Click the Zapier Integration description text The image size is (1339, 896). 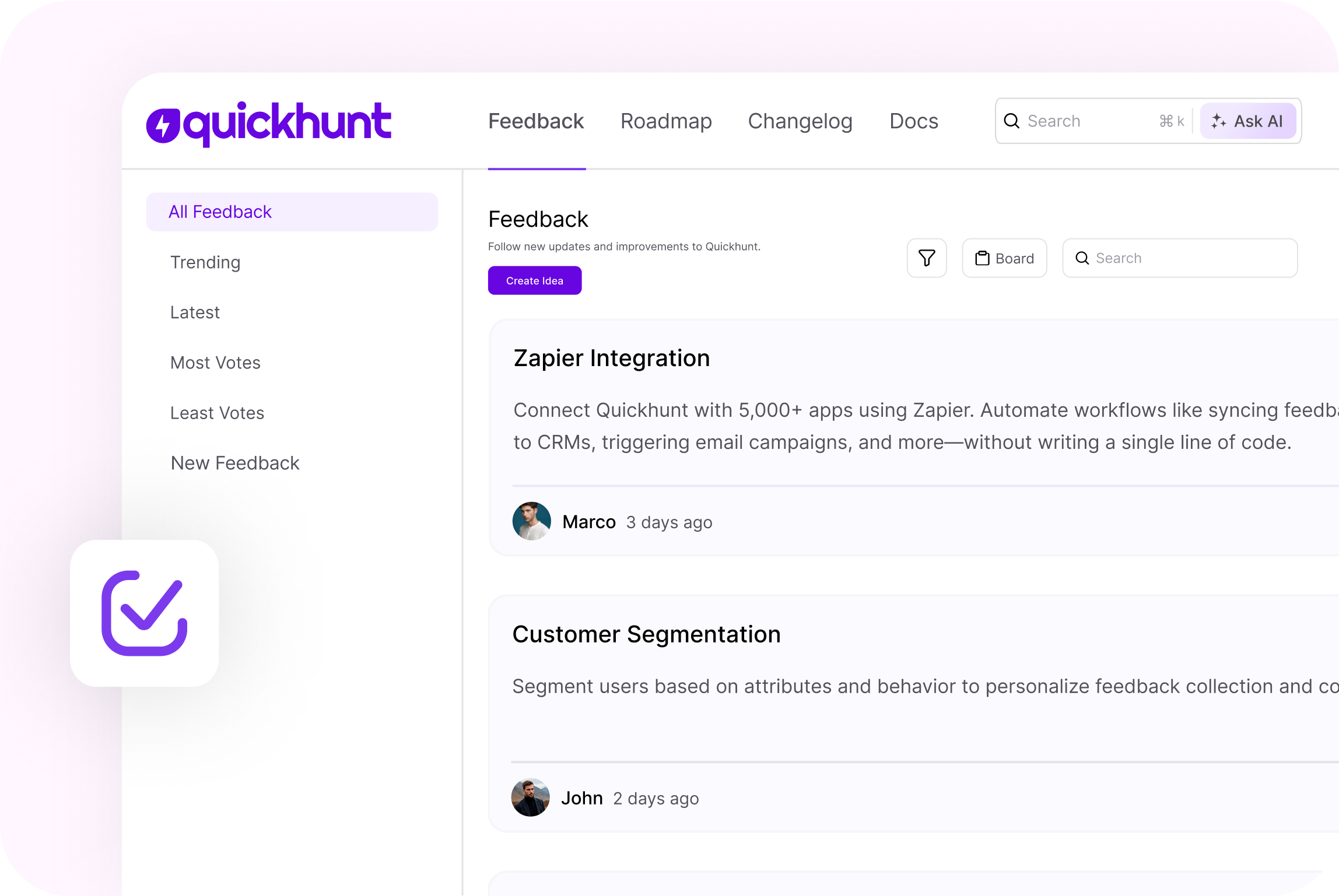pos(926,426)
